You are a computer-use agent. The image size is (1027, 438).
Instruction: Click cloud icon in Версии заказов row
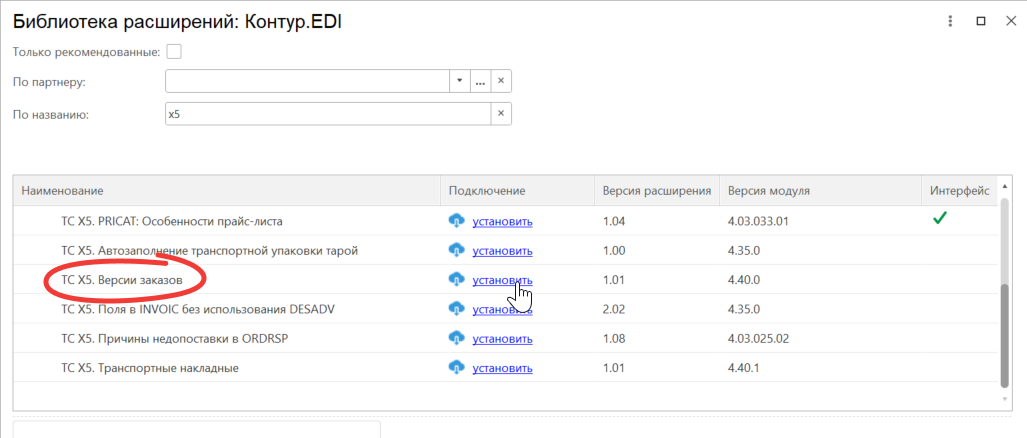(x=456, y=280)
